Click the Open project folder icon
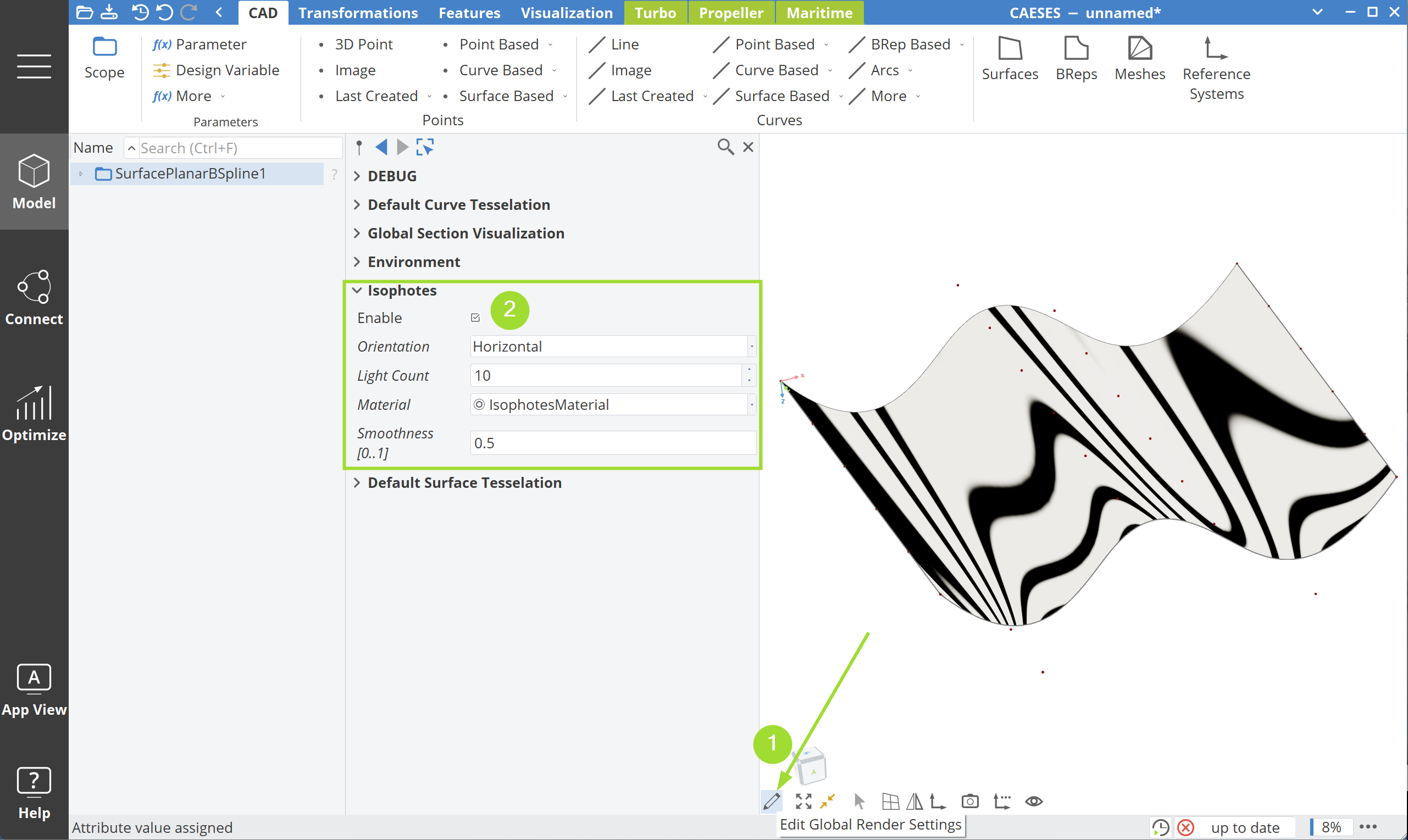 (x=84, y=12)
